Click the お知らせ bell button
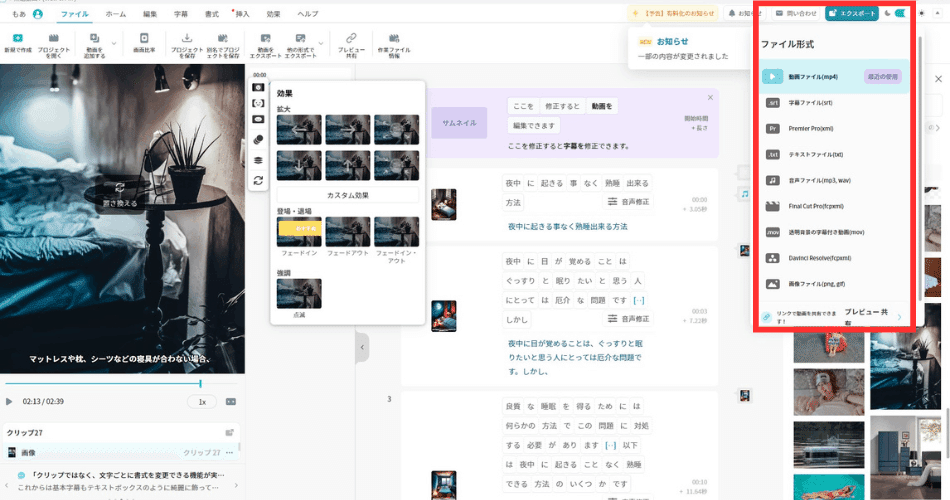 pyautogui.click(x=744, y=13)
